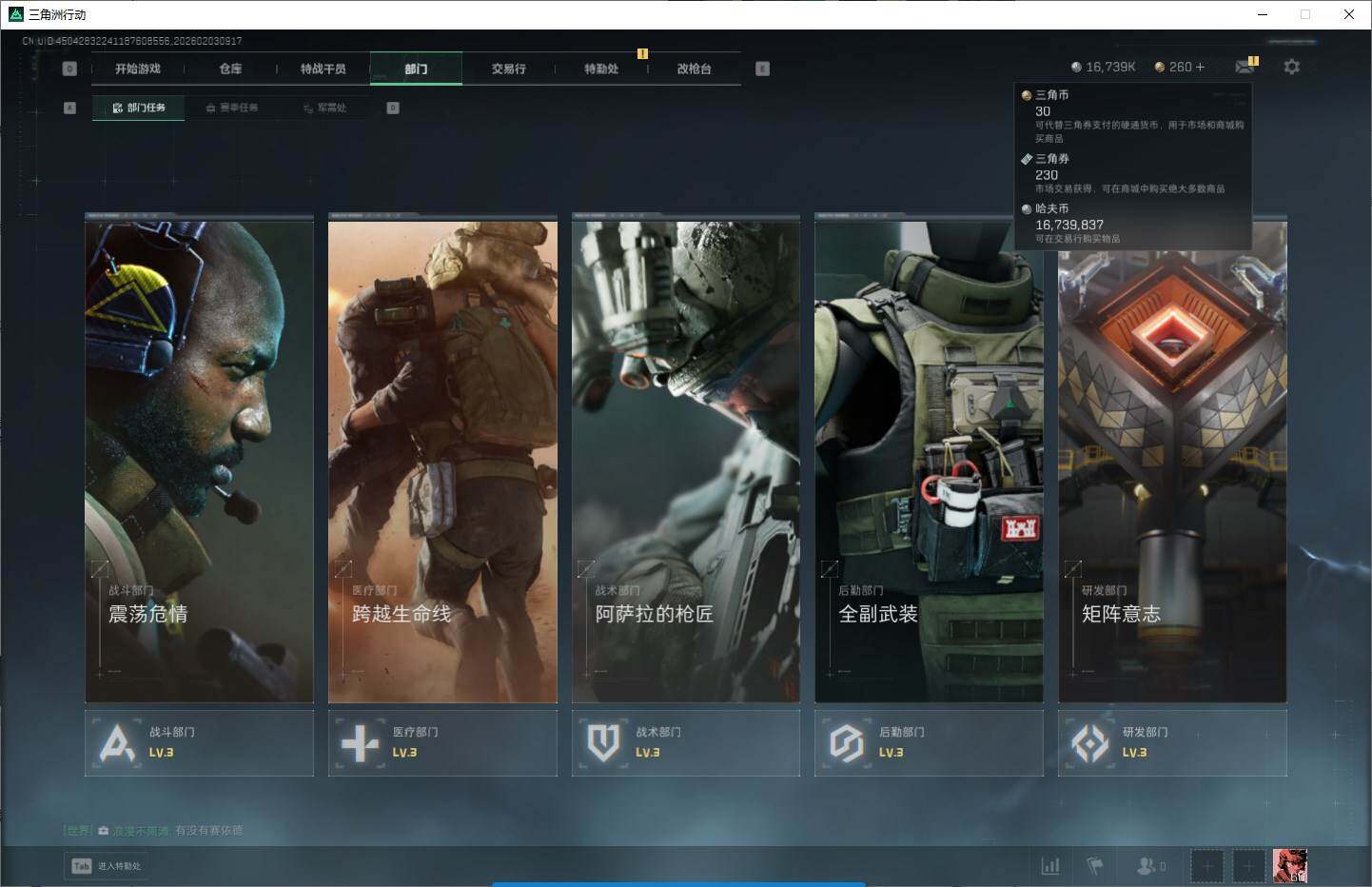Open the friends list icon

coord(1149,866)
